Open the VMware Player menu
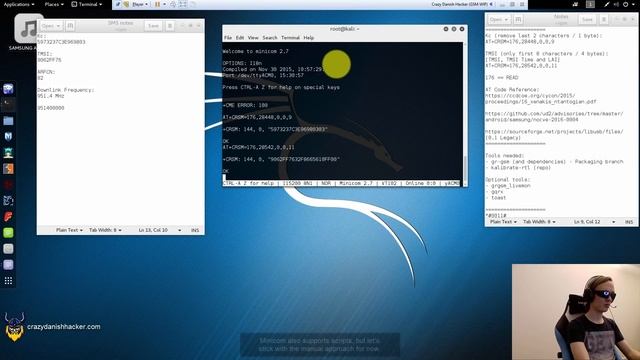Viewport: 640px width, 360px height. click(x=140, y=4)
